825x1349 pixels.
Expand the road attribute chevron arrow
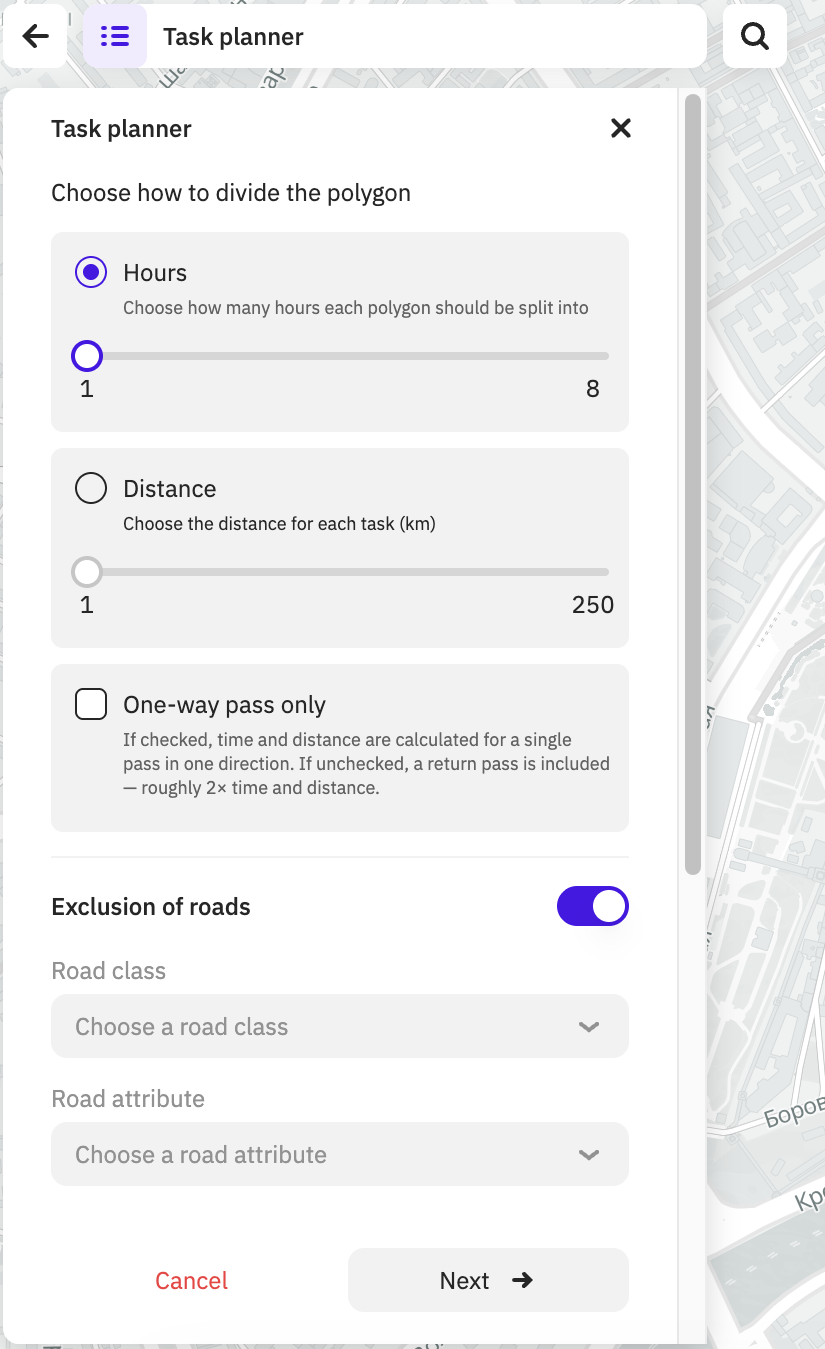589,1154
